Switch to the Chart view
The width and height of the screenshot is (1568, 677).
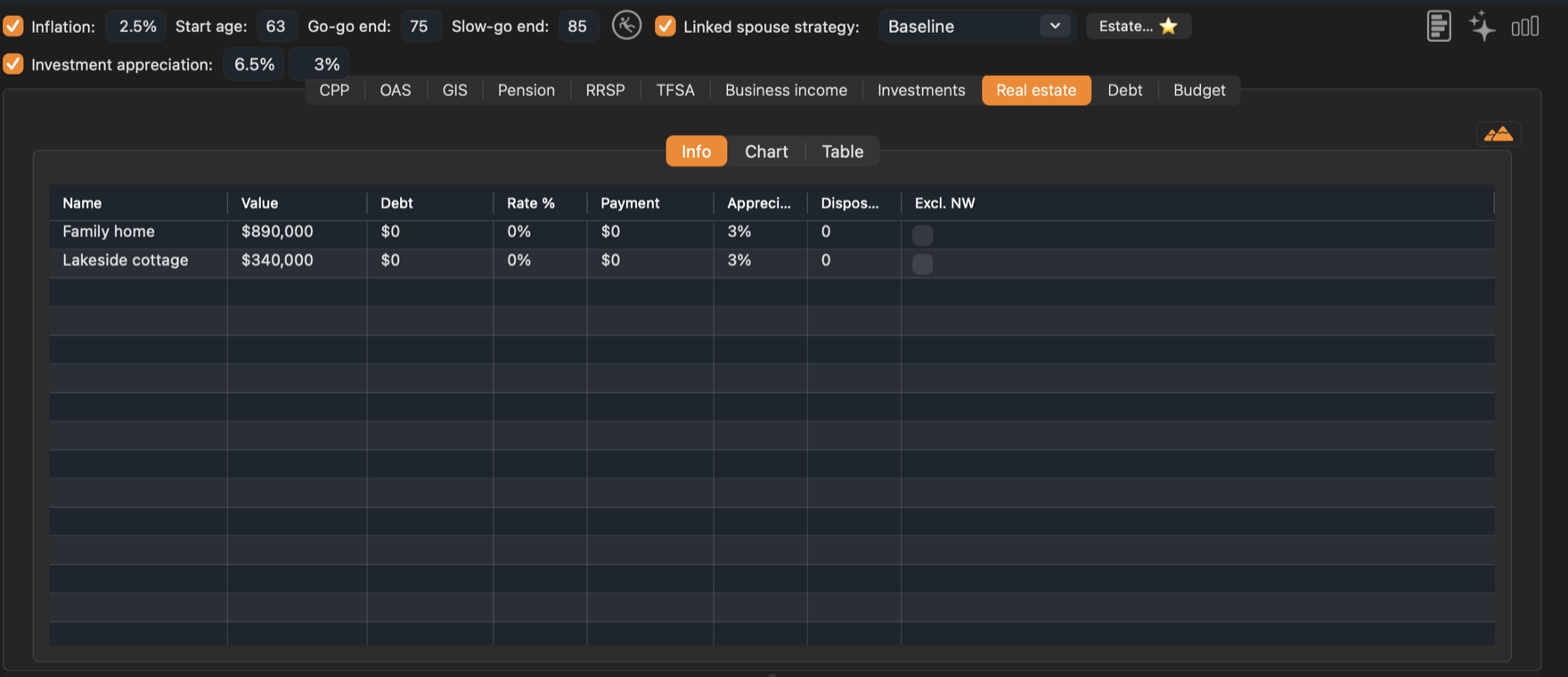tap(766, 151)
